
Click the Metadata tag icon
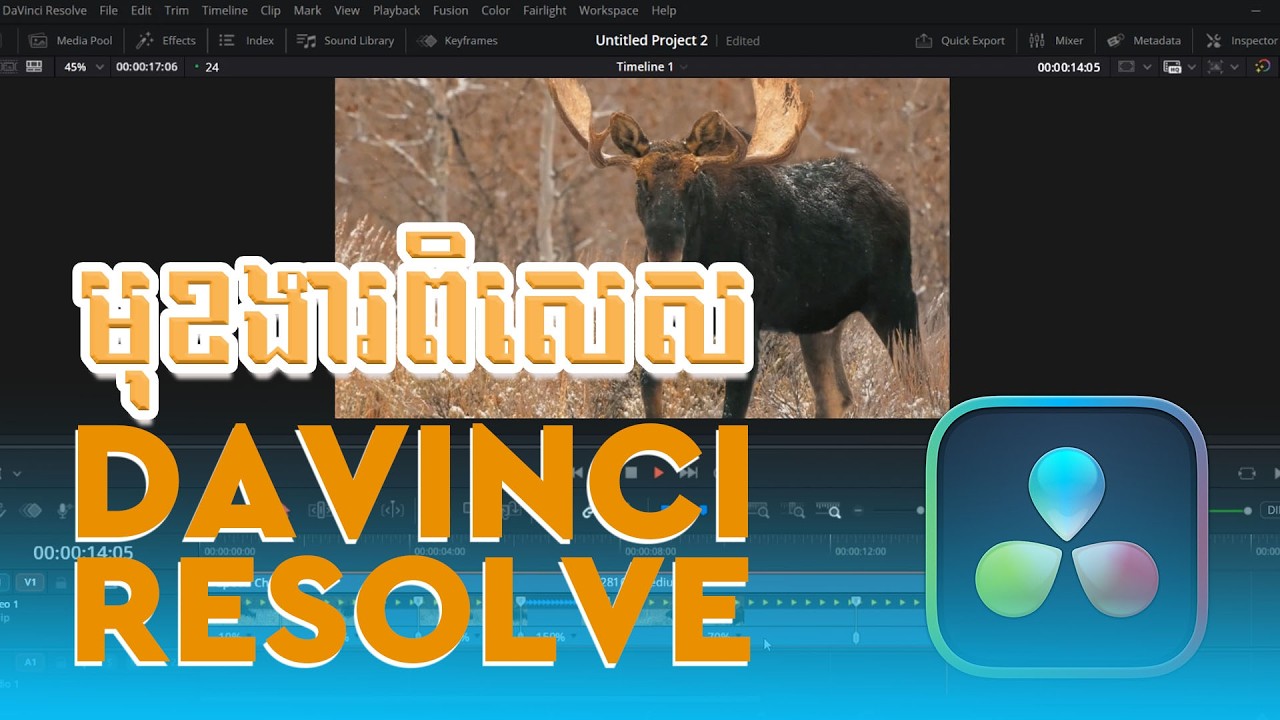tap(1115, 40)
